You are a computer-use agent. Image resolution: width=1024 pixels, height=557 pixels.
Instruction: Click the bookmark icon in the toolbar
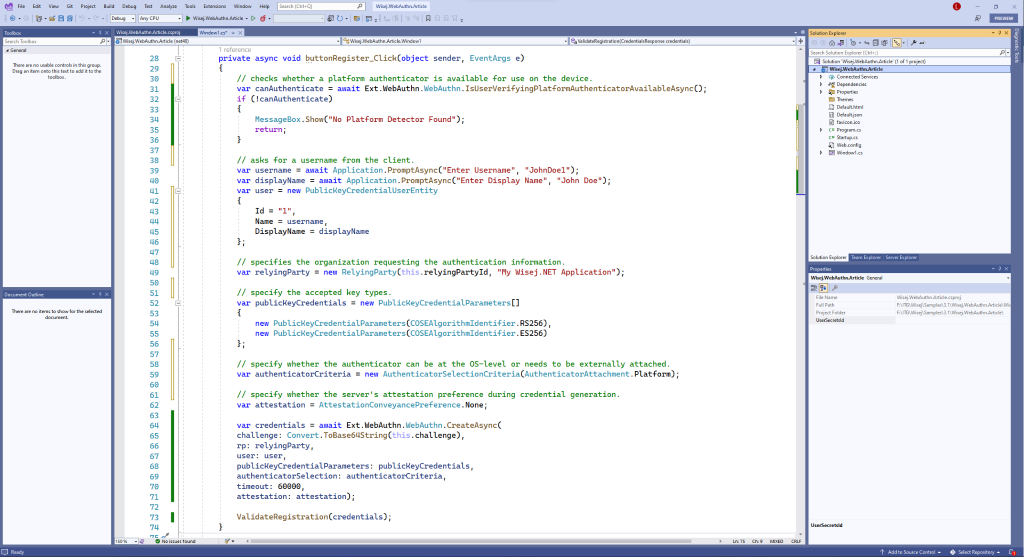tap(428, 18)
